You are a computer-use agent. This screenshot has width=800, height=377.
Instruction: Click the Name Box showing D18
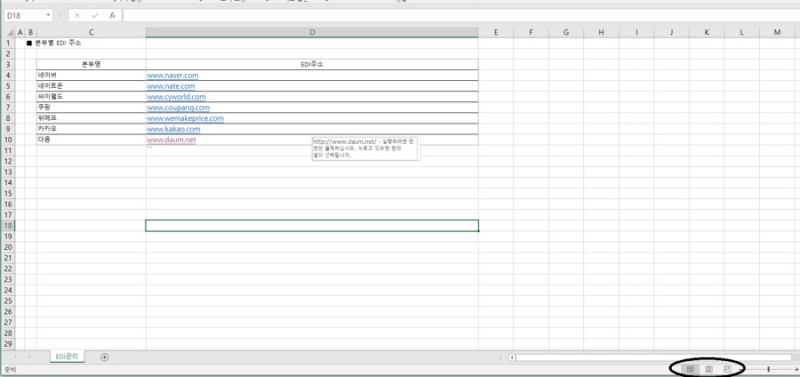24,15
